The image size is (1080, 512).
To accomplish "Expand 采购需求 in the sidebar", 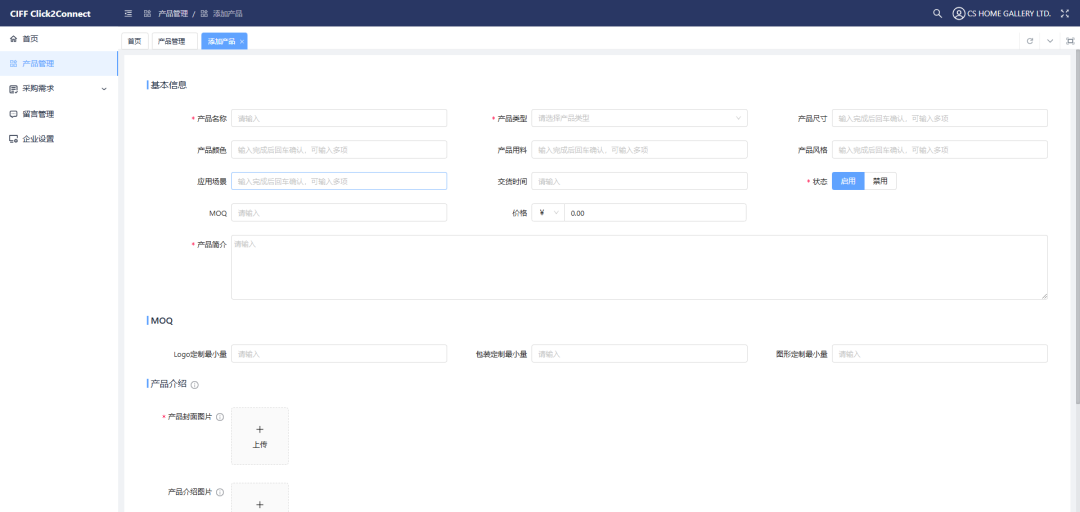I will pyautogui.click(x=58, y=88).
